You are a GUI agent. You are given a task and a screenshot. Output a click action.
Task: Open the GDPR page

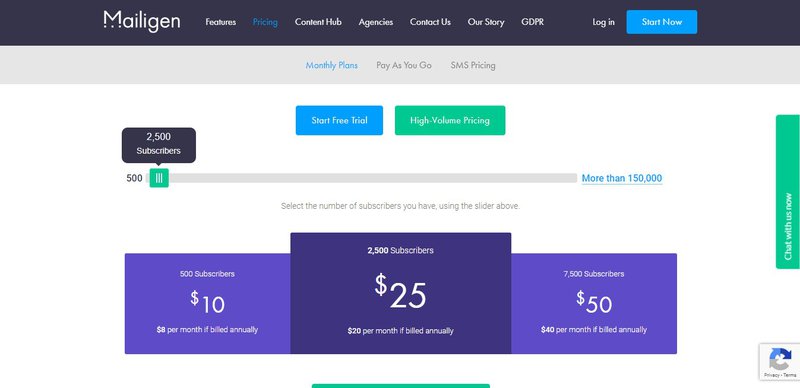pos(532,22)
